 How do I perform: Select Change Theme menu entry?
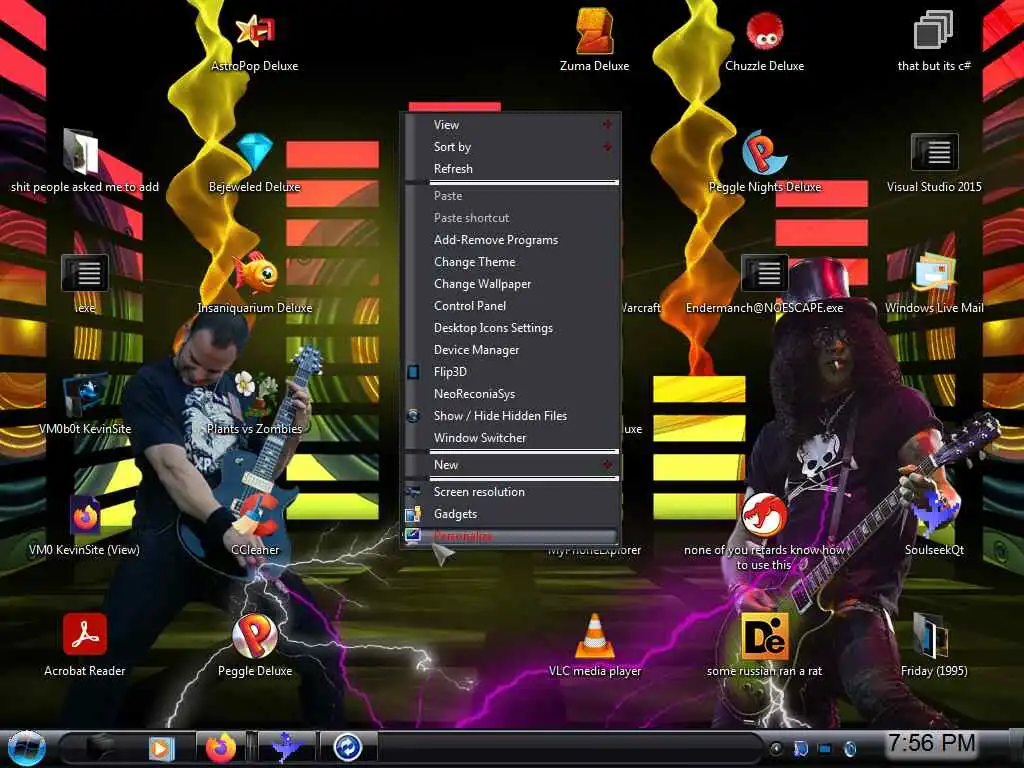[512, 262]
